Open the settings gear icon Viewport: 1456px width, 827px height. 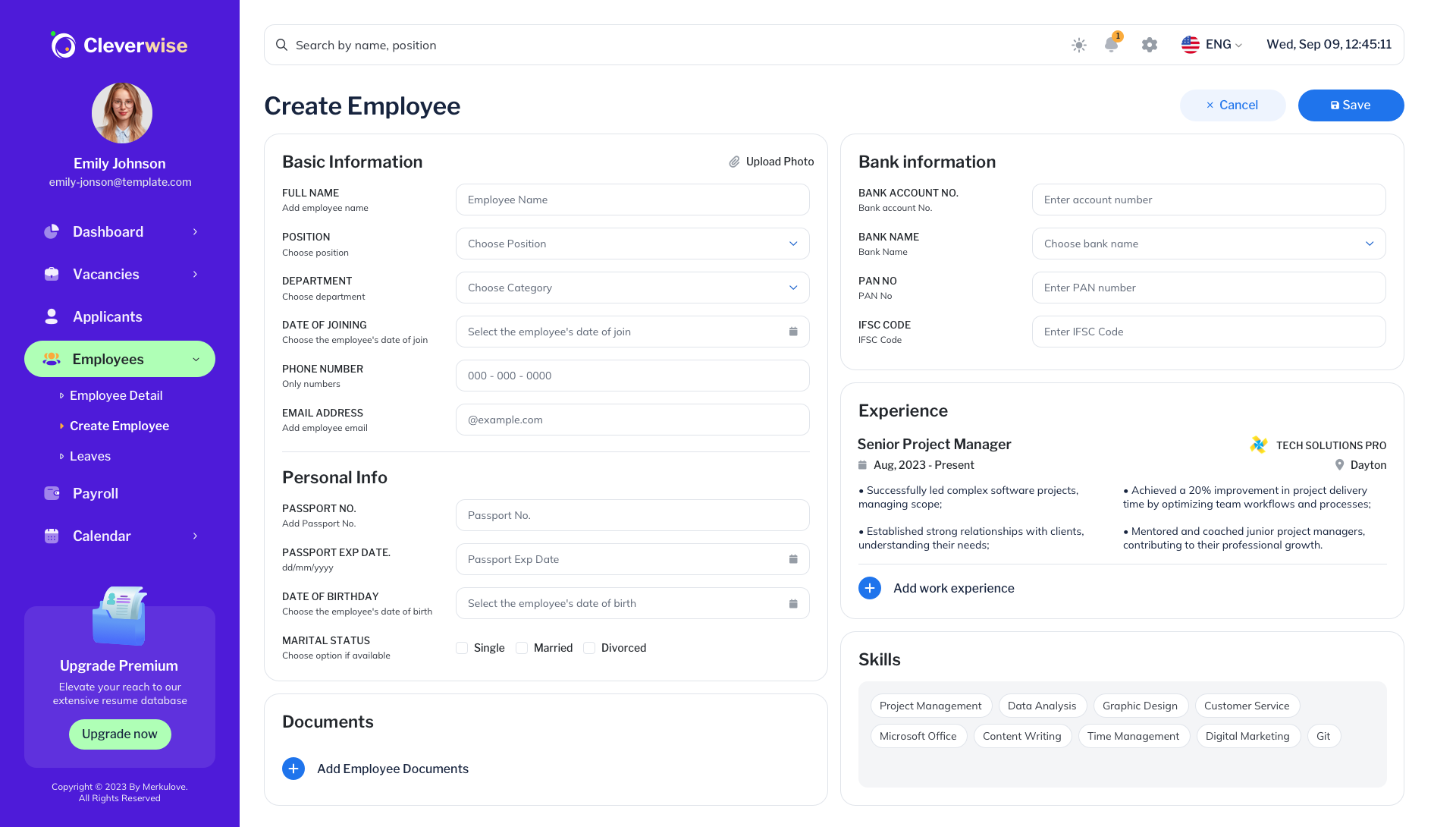point(1149,45)
